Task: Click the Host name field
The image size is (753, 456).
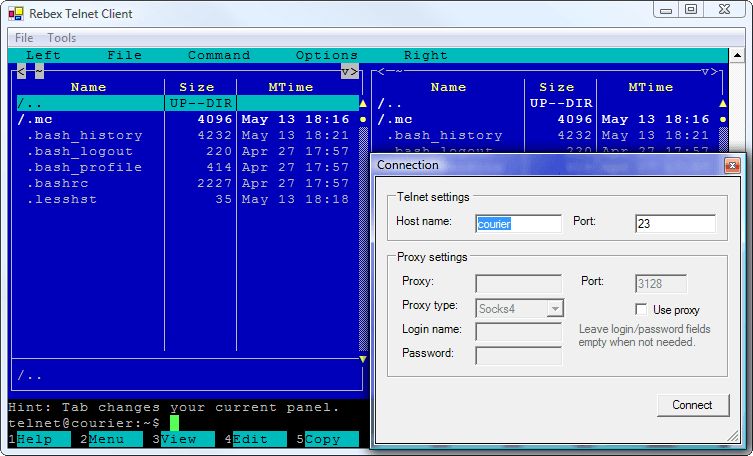Action: coord(518,224)
